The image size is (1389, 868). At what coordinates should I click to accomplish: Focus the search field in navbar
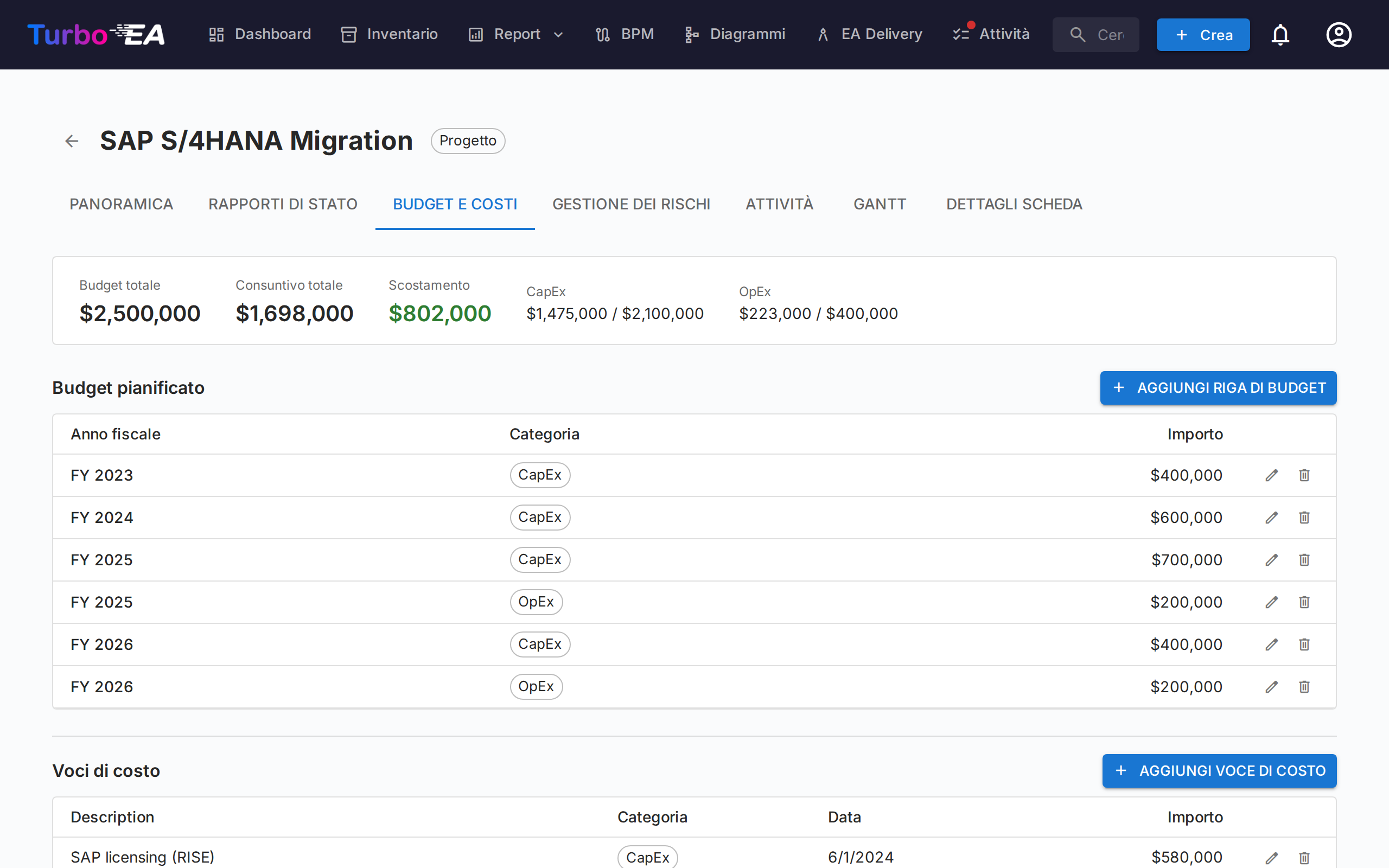1109,35
